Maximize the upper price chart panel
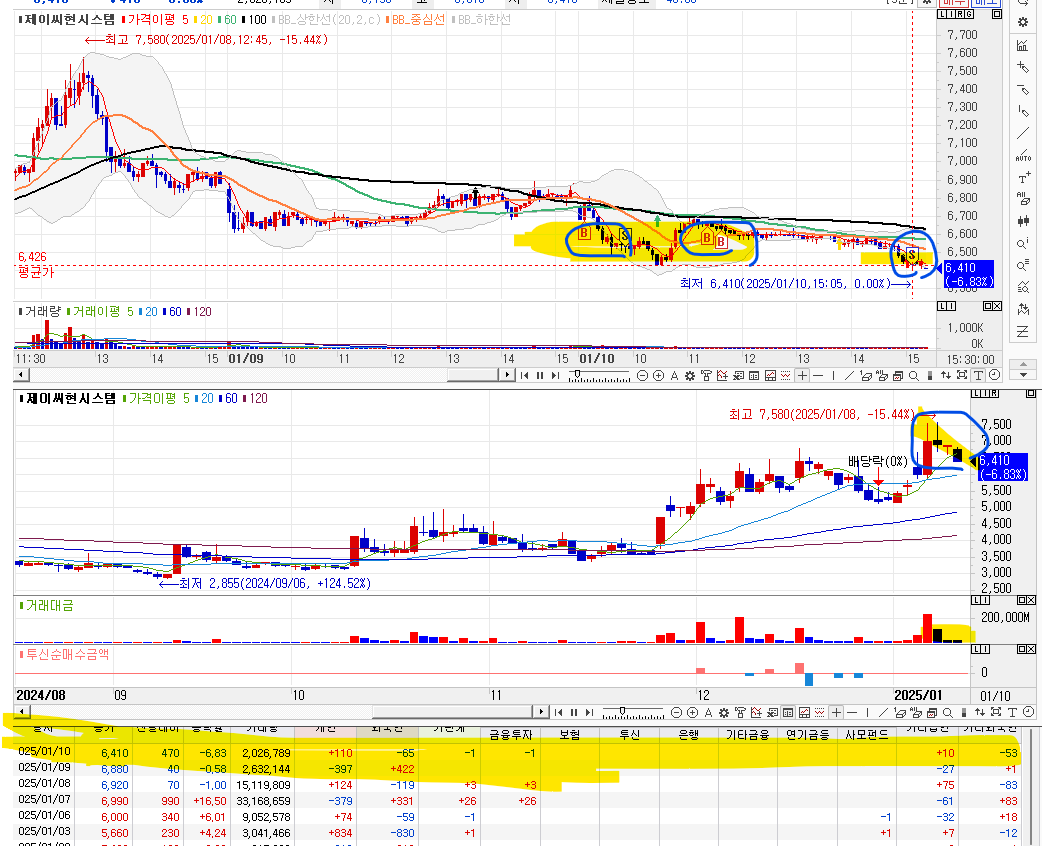1042x846 pixels. [x=996, y=14]
